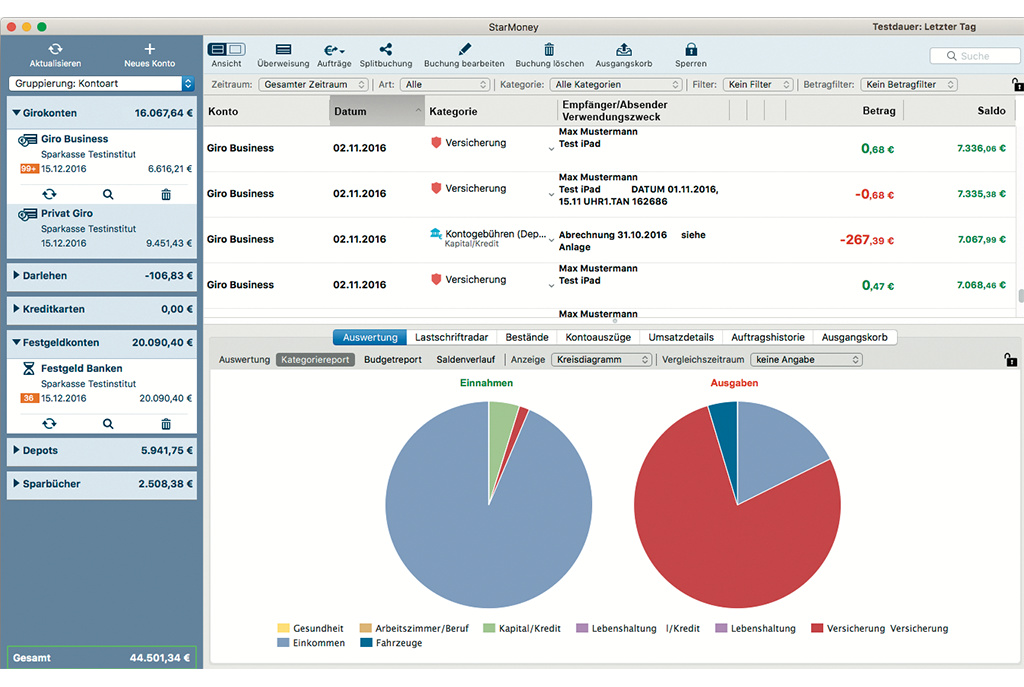
Task: Toggle the lock icon in Auswertung panel
Action: click(1010, 360)
